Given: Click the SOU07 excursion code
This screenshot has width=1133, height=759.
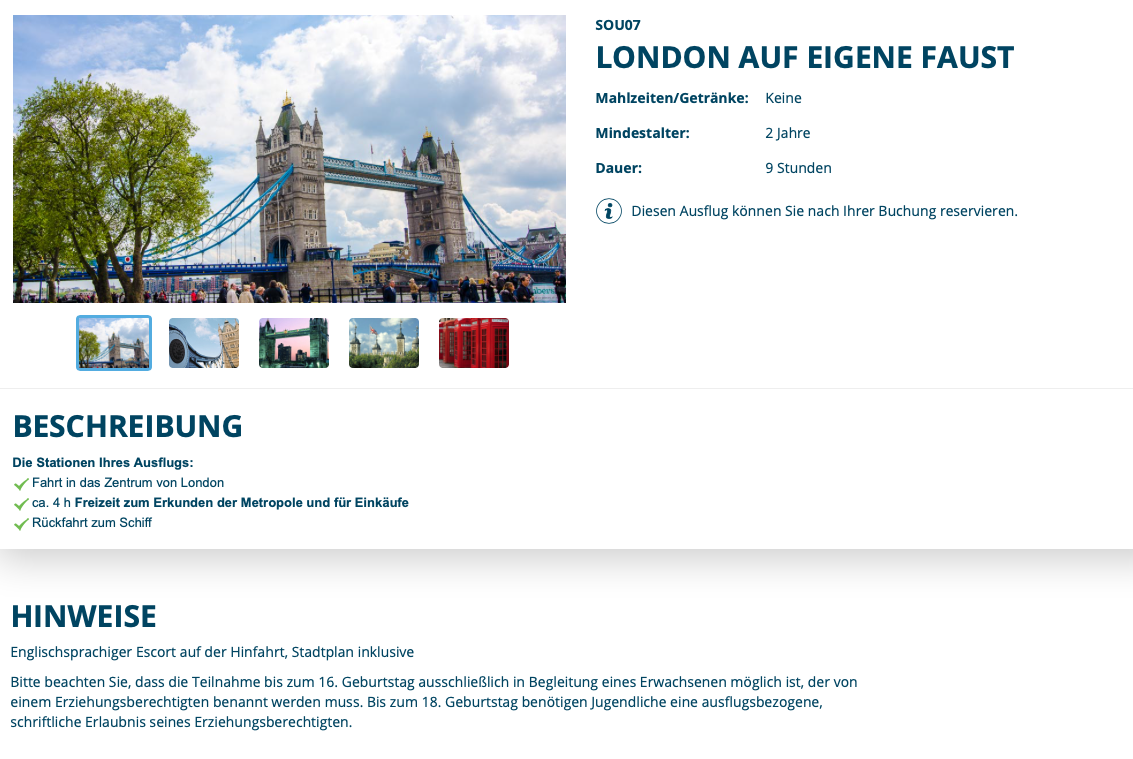Looking at the screenshot, I should 618,25.
